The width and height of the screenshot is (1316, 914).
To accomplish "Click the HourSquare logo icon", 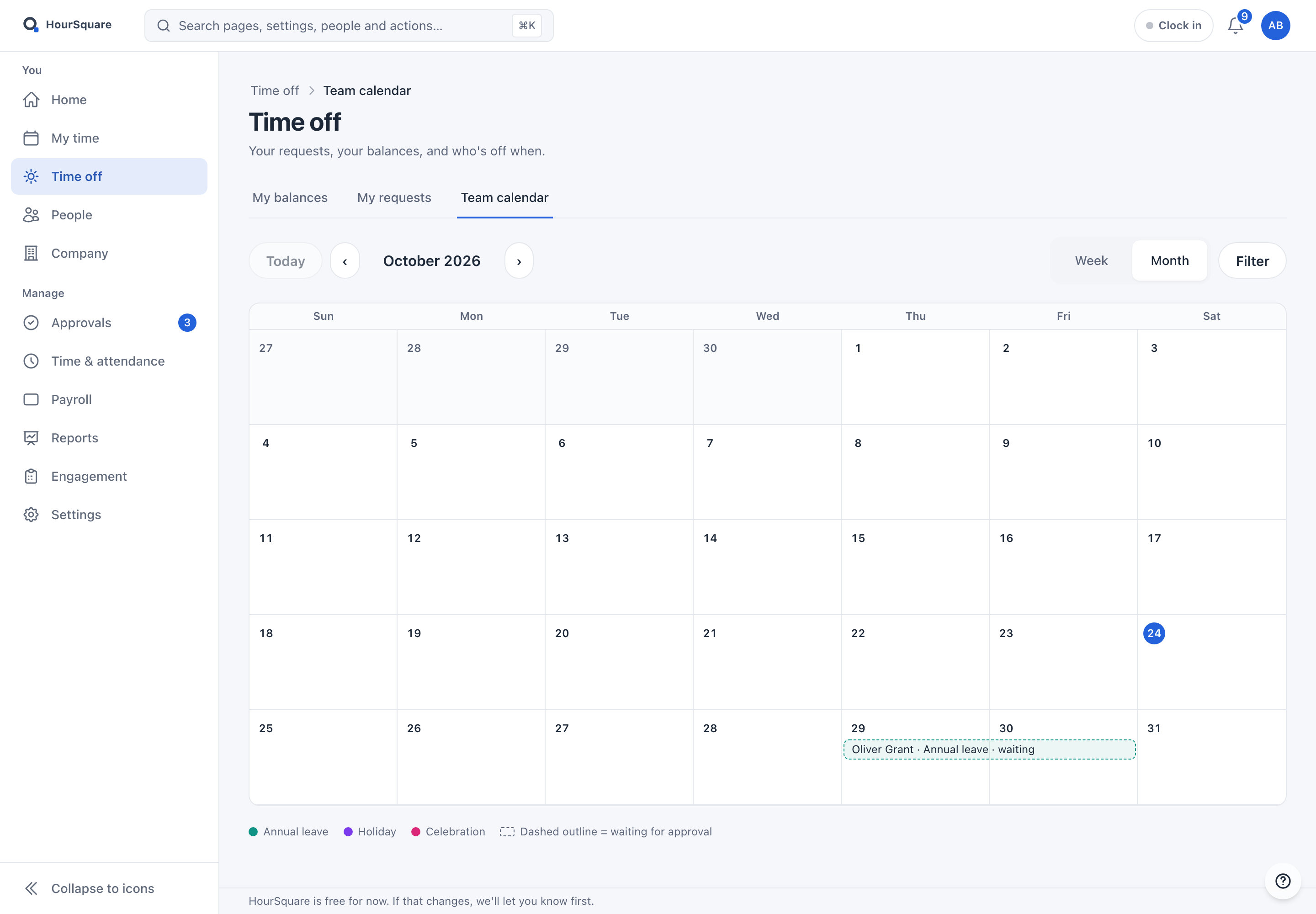I will [31, 25].
